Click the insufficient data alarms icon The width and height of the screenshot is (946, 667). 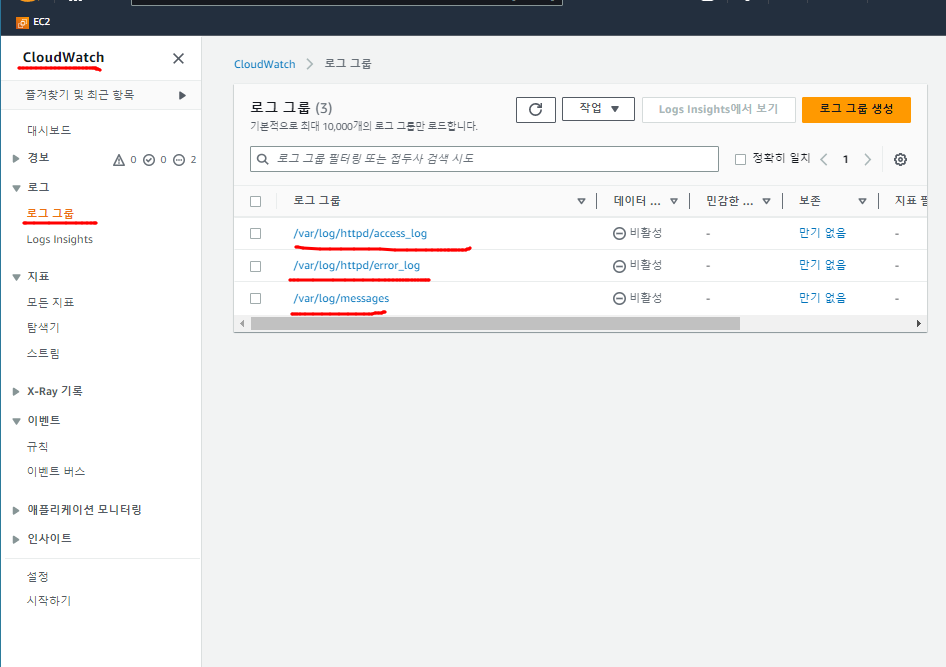click(179, 160)
